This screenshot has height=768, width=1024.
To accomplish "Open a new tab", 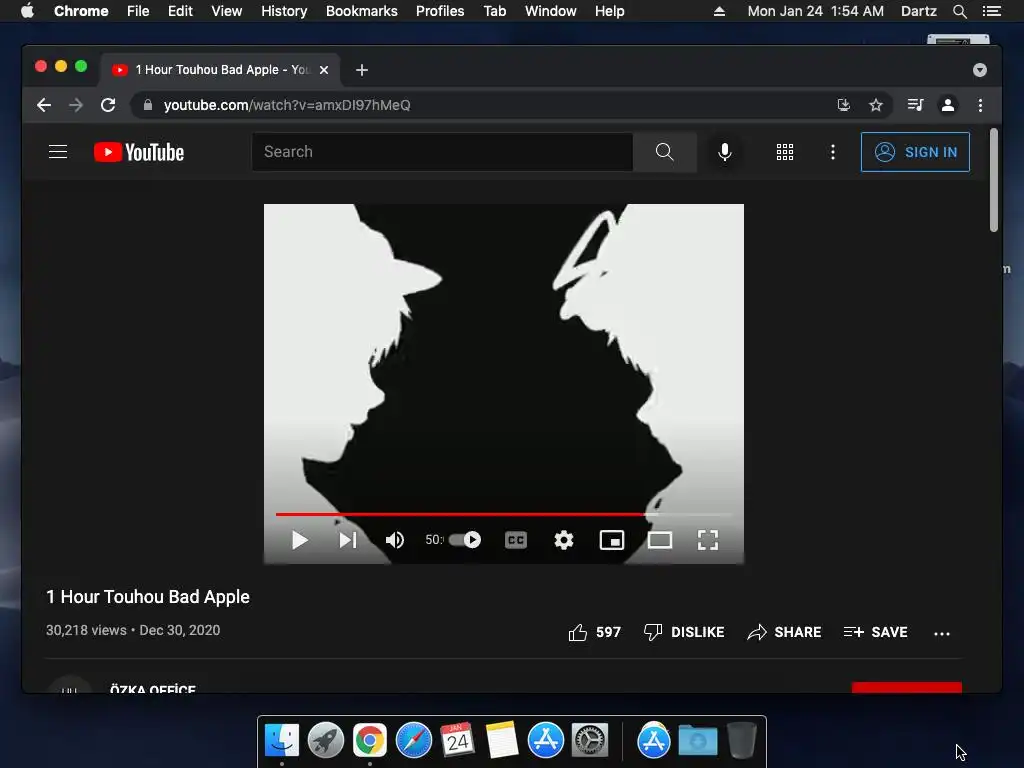I will coord(362,70).
